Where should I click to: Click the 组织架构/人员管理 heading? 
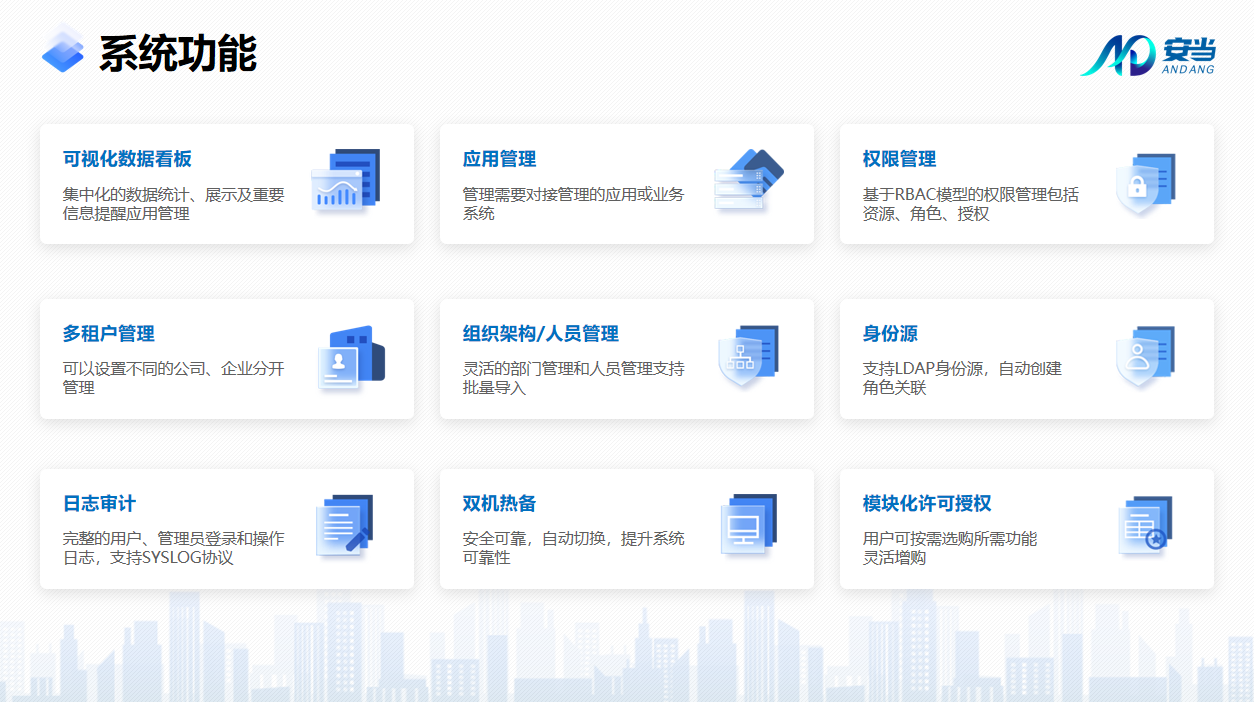point(540,334)
